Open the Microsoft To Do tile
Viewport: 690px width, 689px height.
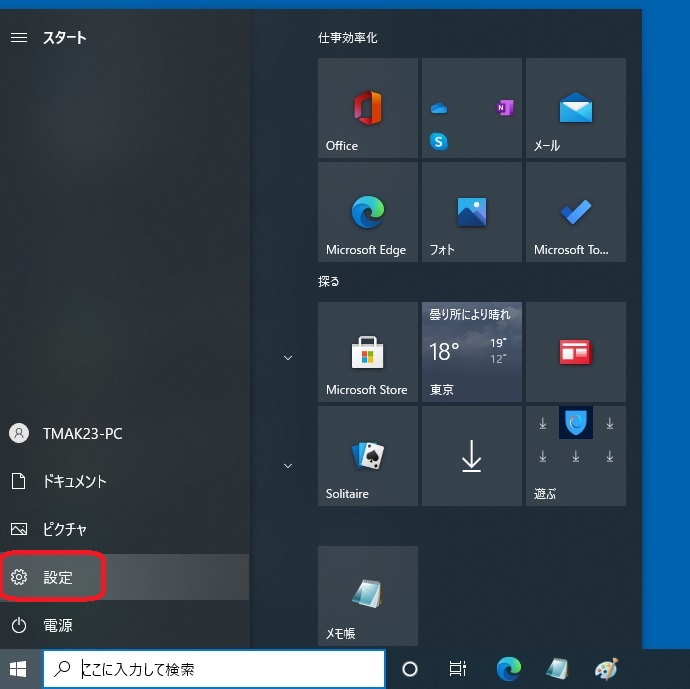coord(575,212)
